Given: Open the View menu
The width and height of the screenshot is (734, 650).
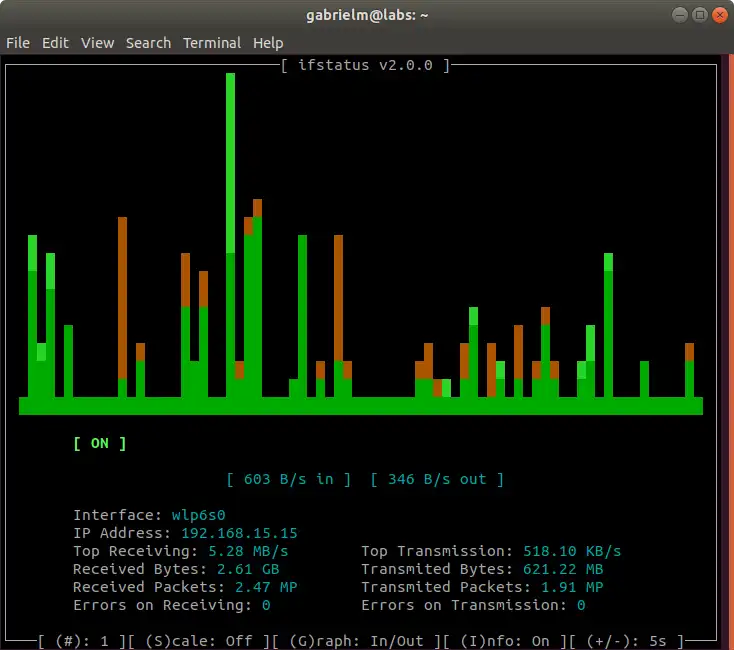Looking at the screenshot, I should (97, 43).
